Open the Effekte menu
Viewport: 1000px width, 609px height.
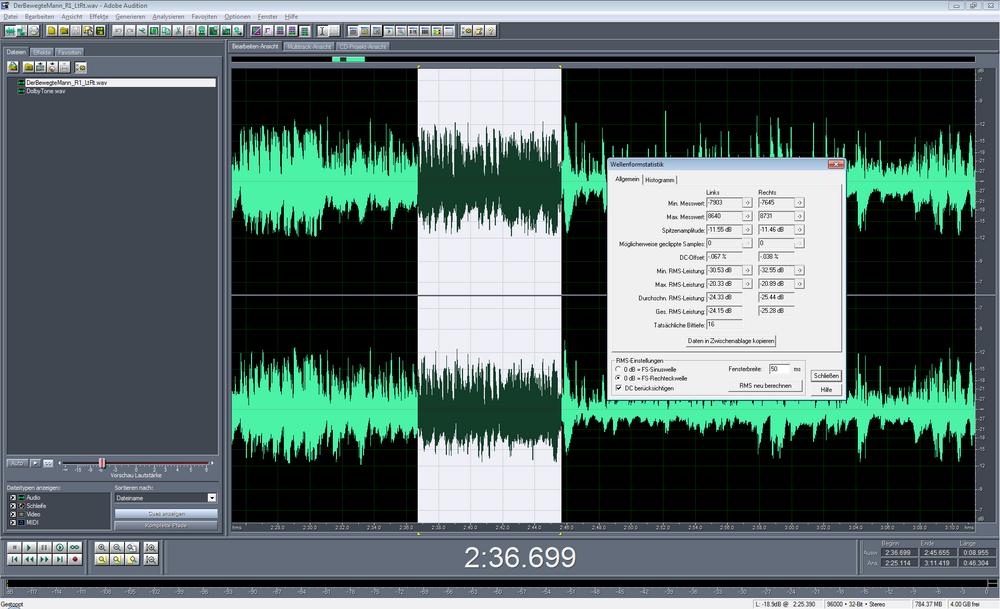99,17
